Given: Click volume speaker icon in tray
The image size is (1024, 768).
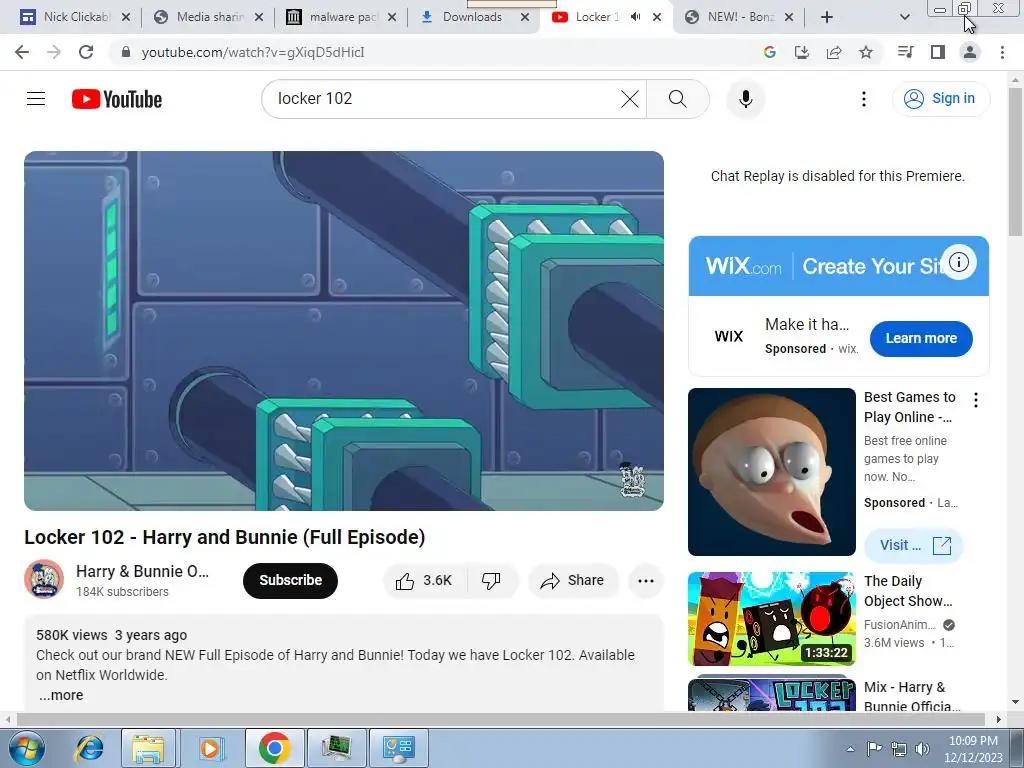Looking at the screenshot, I should tap(922, 748).
